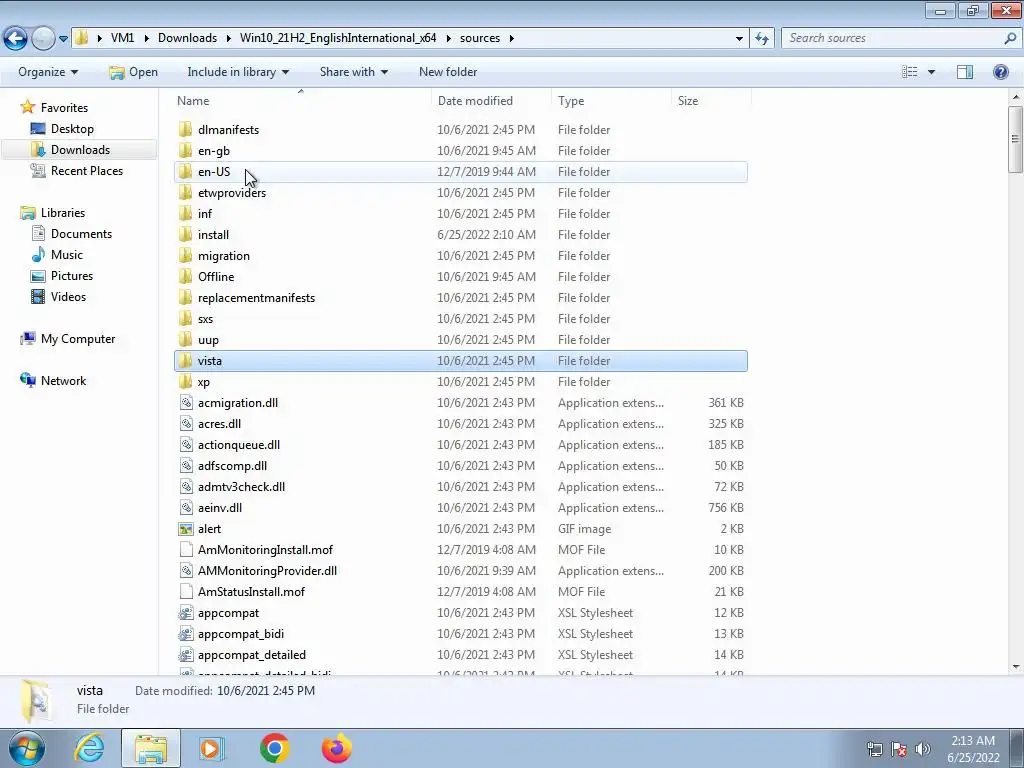Image resolution: width=1024 pixels, height=768 pixels.
Task: Open the Pictures library
Action: click(72, 276)
